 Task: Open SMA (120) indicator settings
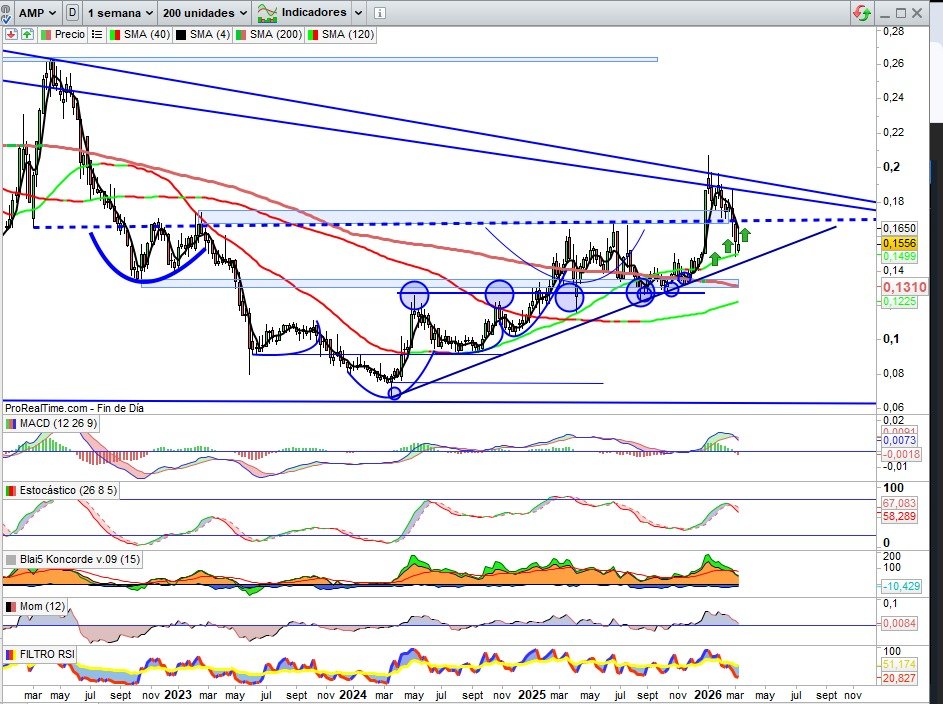point(341,34)
